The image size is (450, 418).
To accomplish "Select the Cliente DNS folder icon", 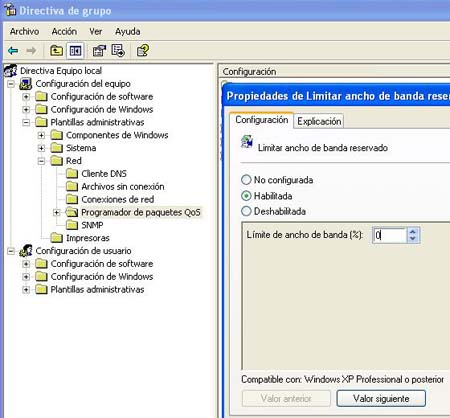I will pyautogui.click(x=72, y=174).
